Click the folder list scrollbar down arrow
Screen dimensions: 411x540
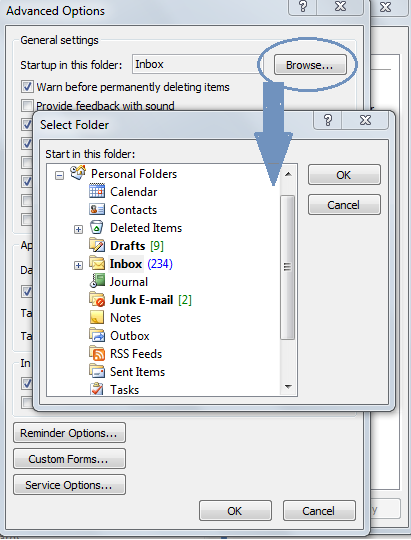pos(288,387)
